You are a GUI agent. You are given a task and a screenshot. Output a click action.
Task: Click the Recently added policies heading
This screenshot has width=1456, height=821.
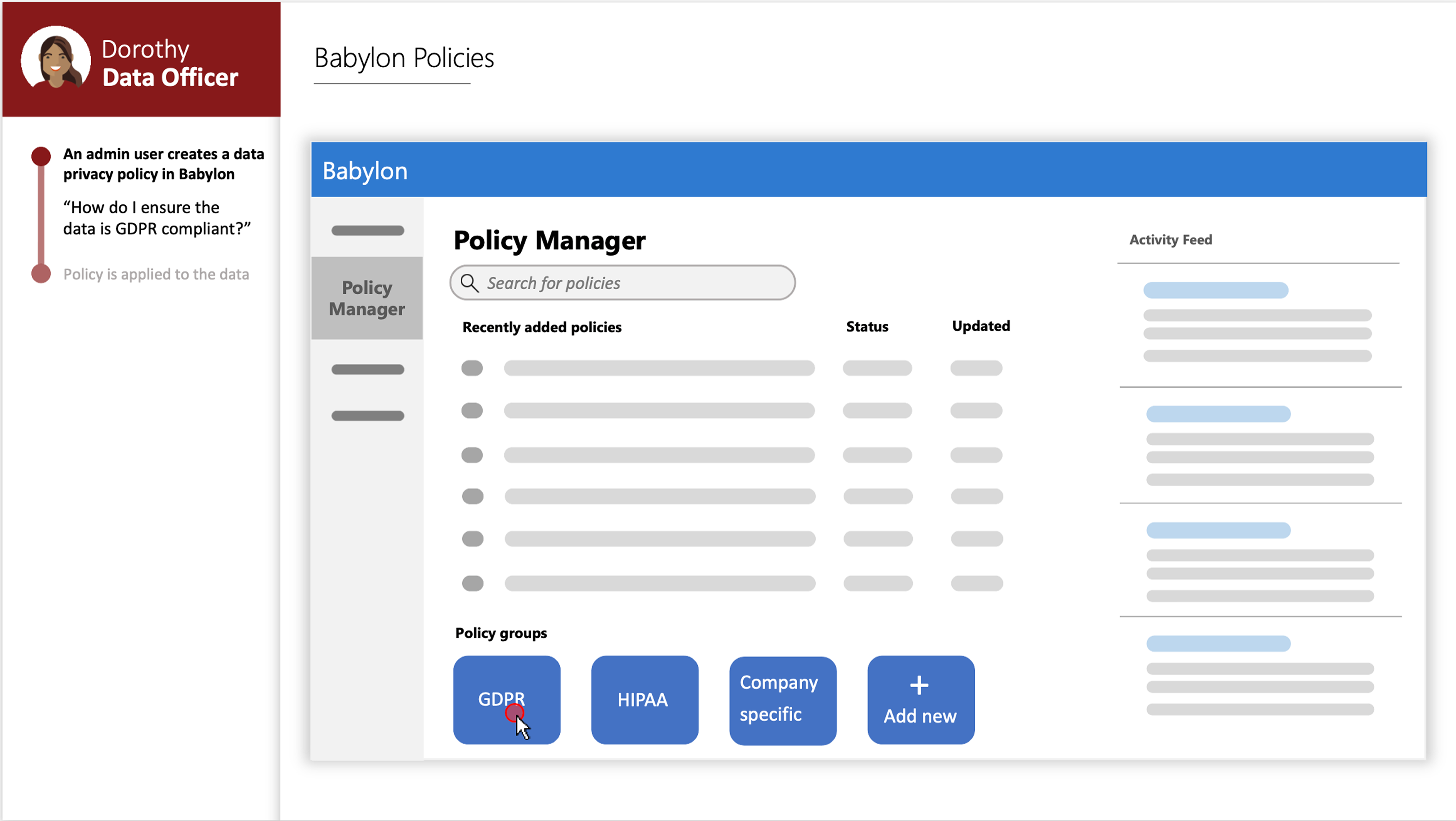pos(541,327)
